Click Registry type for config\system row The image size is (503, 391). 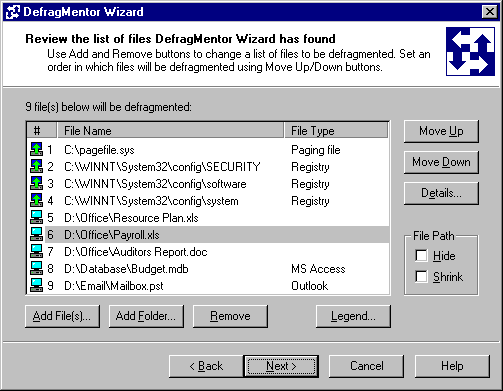coord(310,201)
